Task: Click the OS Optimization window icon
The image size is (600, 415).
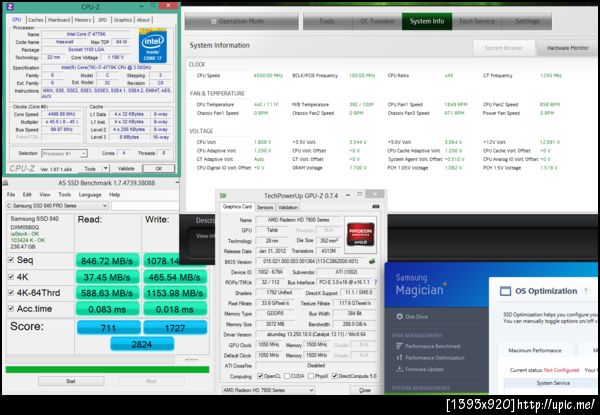Action: [x=505, y=291]
